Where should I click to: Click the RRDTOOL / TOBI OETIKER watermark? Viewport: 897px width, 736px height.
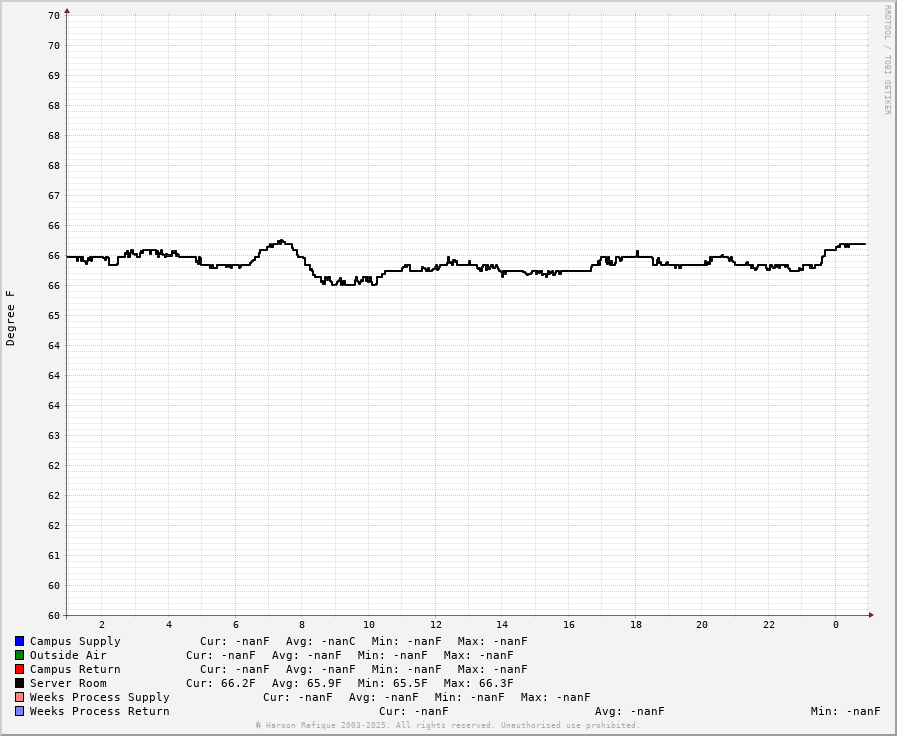tap(887, 60)
